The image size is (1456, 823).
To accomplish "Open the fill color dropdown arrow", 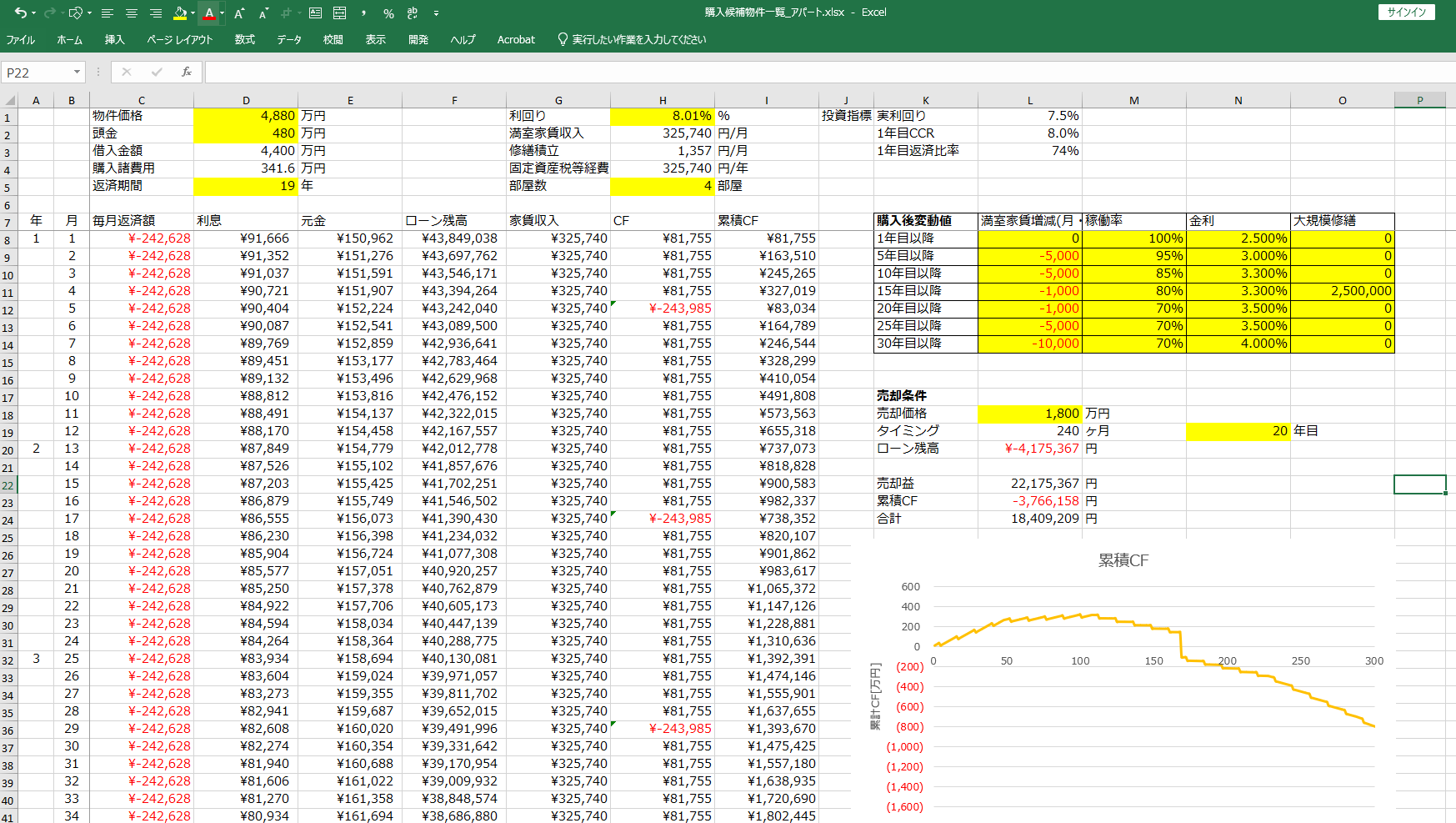I will click(193, 13).
